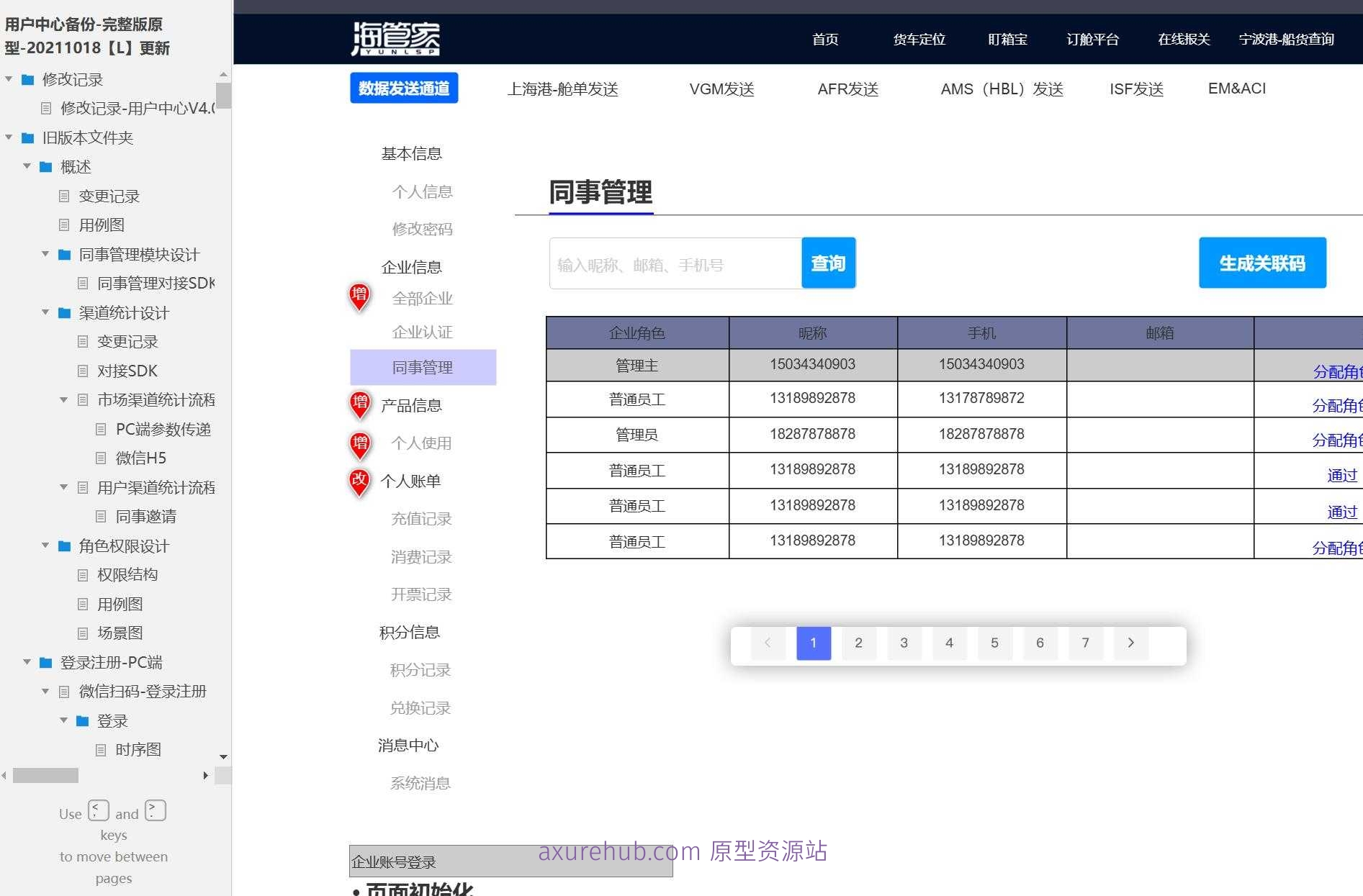Click the previous page pagination arrow
This screenshot has width=1363, height=896.
tap(768, 643)
